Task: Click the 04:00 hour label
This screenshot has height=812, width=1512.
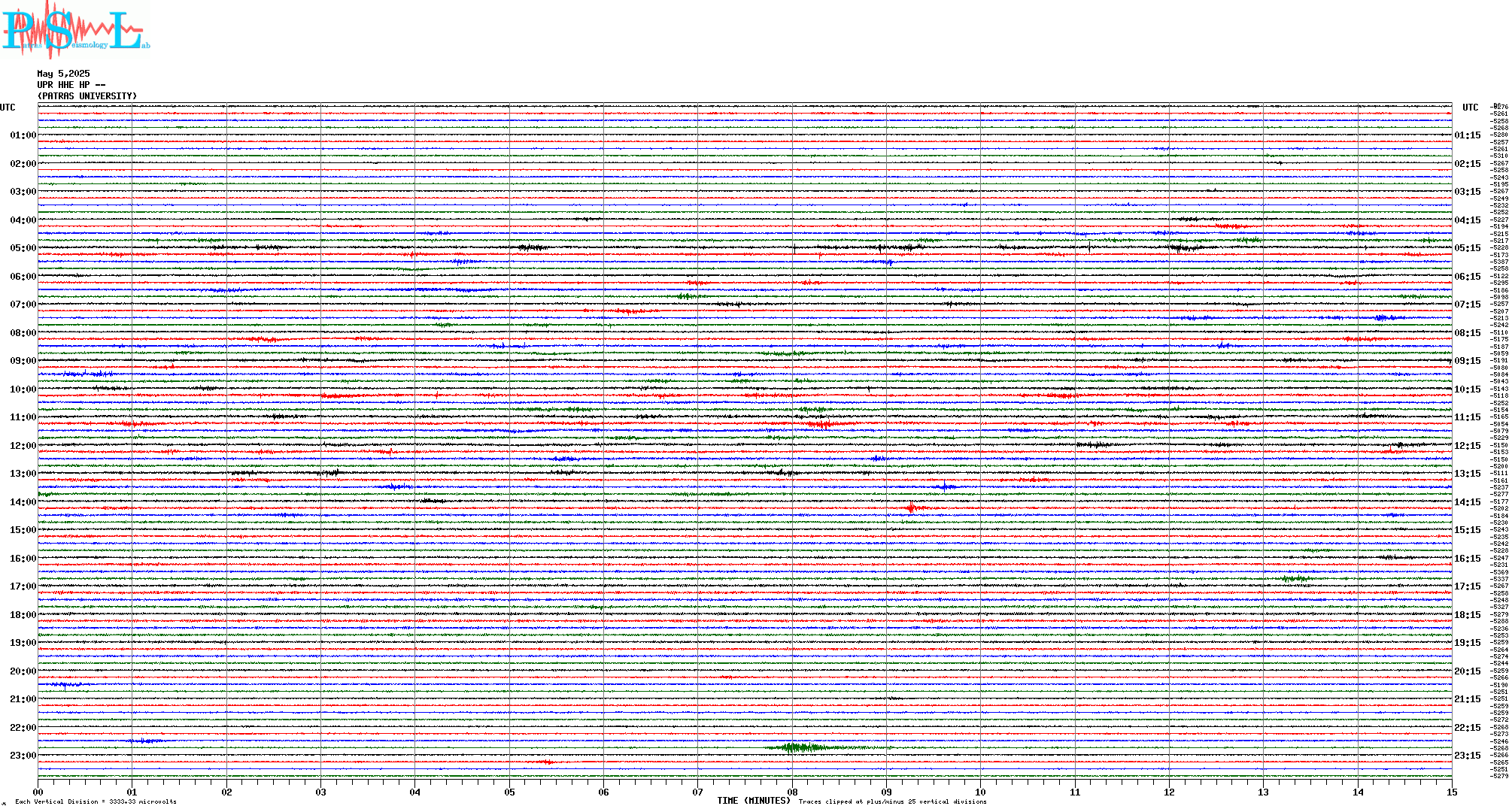Action: (x=23, y=220)
